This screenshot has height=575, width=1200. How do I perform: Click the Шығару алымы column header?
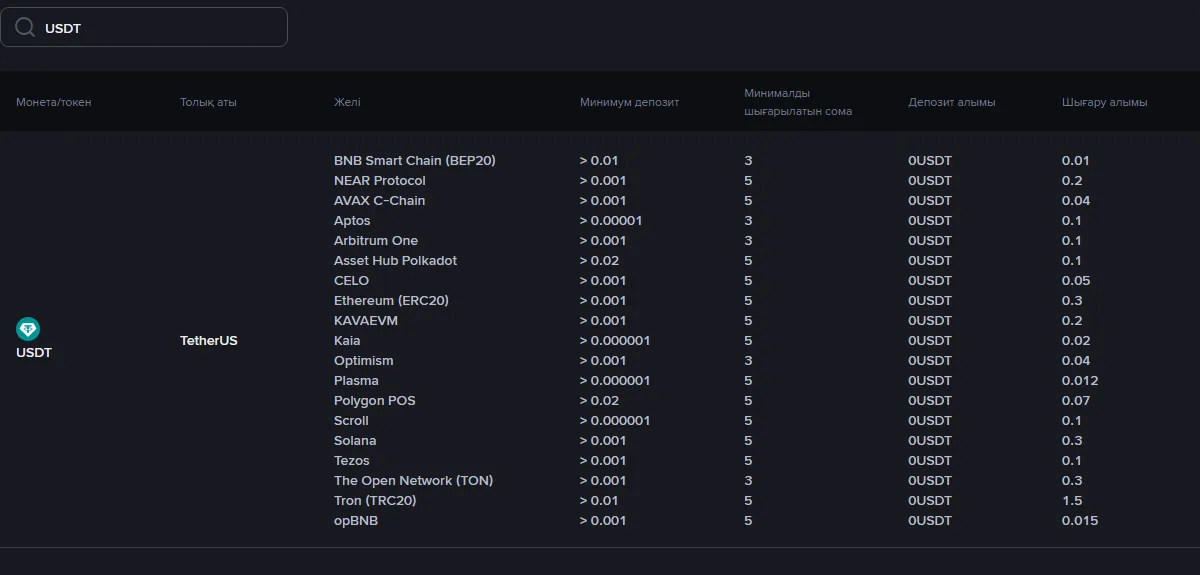pos(1104,102)
